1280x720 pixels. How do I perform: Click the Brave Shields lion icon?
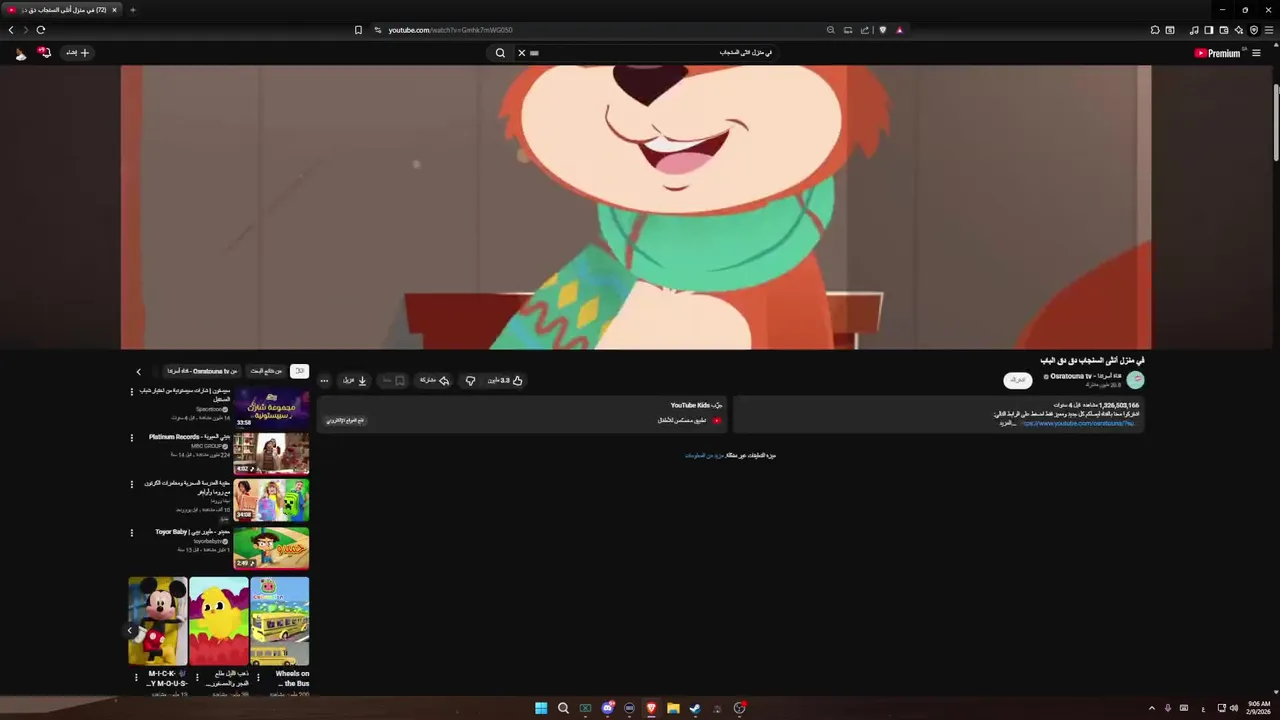coord(882,30)
